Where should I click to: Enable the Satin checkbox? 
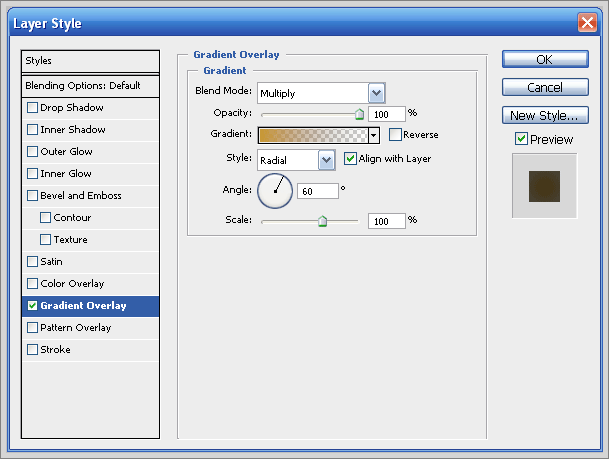32,261
